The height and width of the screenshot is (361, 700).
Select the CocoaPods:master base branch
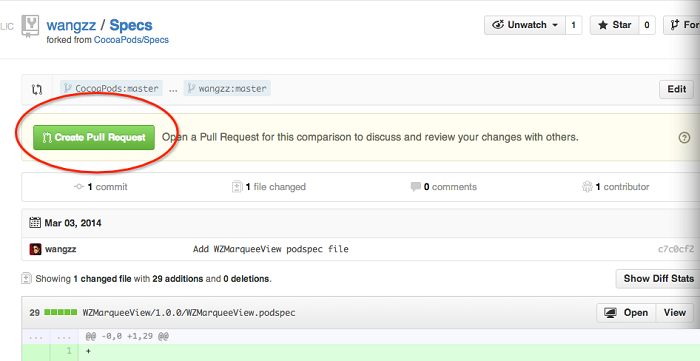pyautogui.click(x=111, y=88)
